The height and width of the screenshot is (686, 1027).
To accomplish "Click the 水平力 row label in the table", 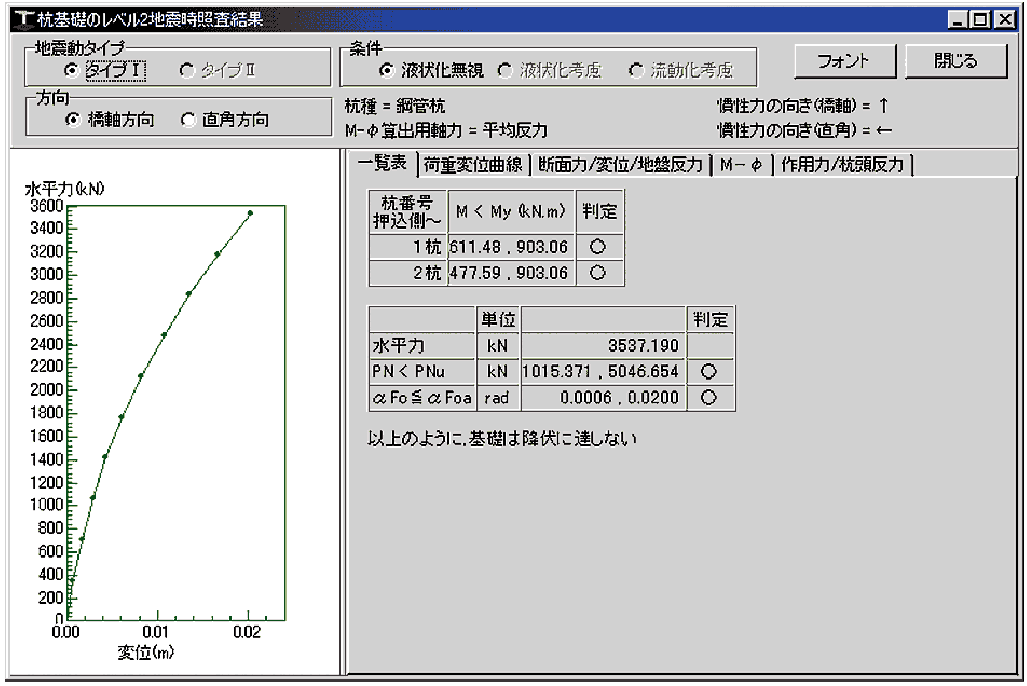I will pos(422,345).
